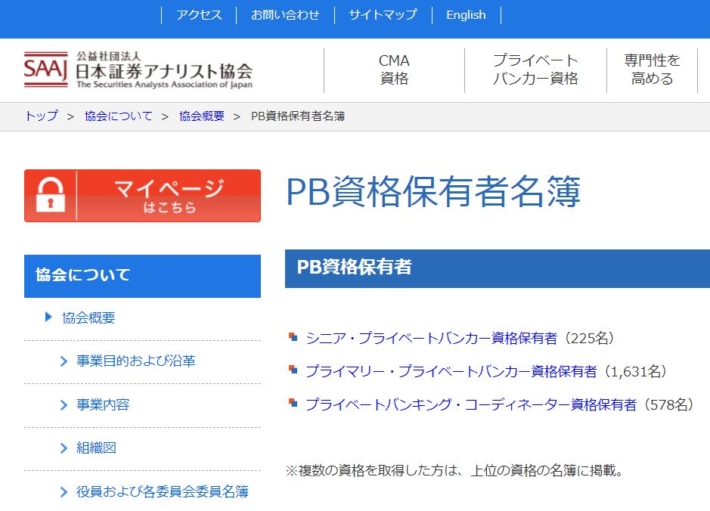Click bullet icon before プライベートバンキング・コーディネーター
The image size is (710, 511).
(x=293, y=403)
